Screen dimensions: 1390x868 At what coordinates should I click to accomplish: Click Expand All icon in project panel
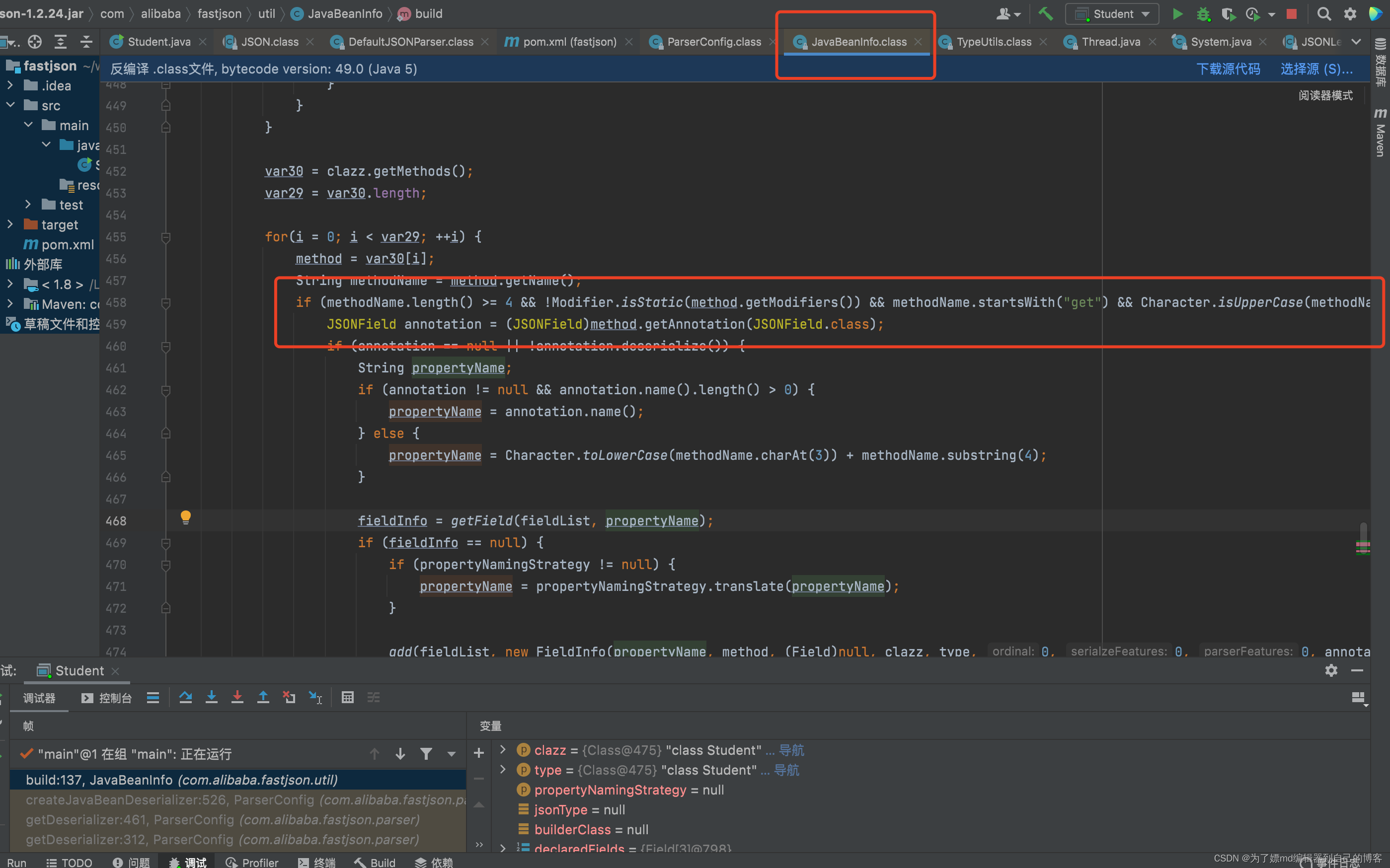60,41
